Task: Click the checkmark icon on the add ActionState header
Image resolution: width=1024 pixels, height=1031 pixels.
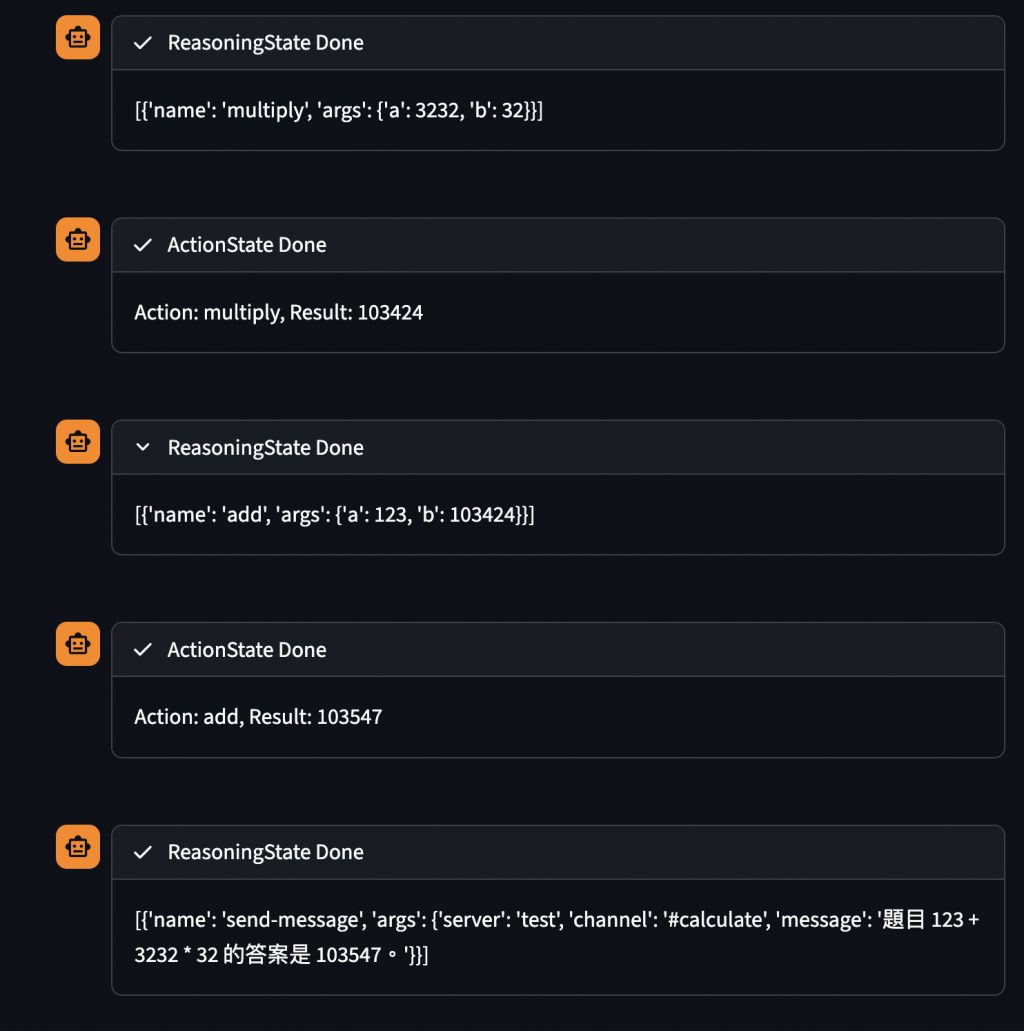Action: pyautogui.click(x=143, y=650)
